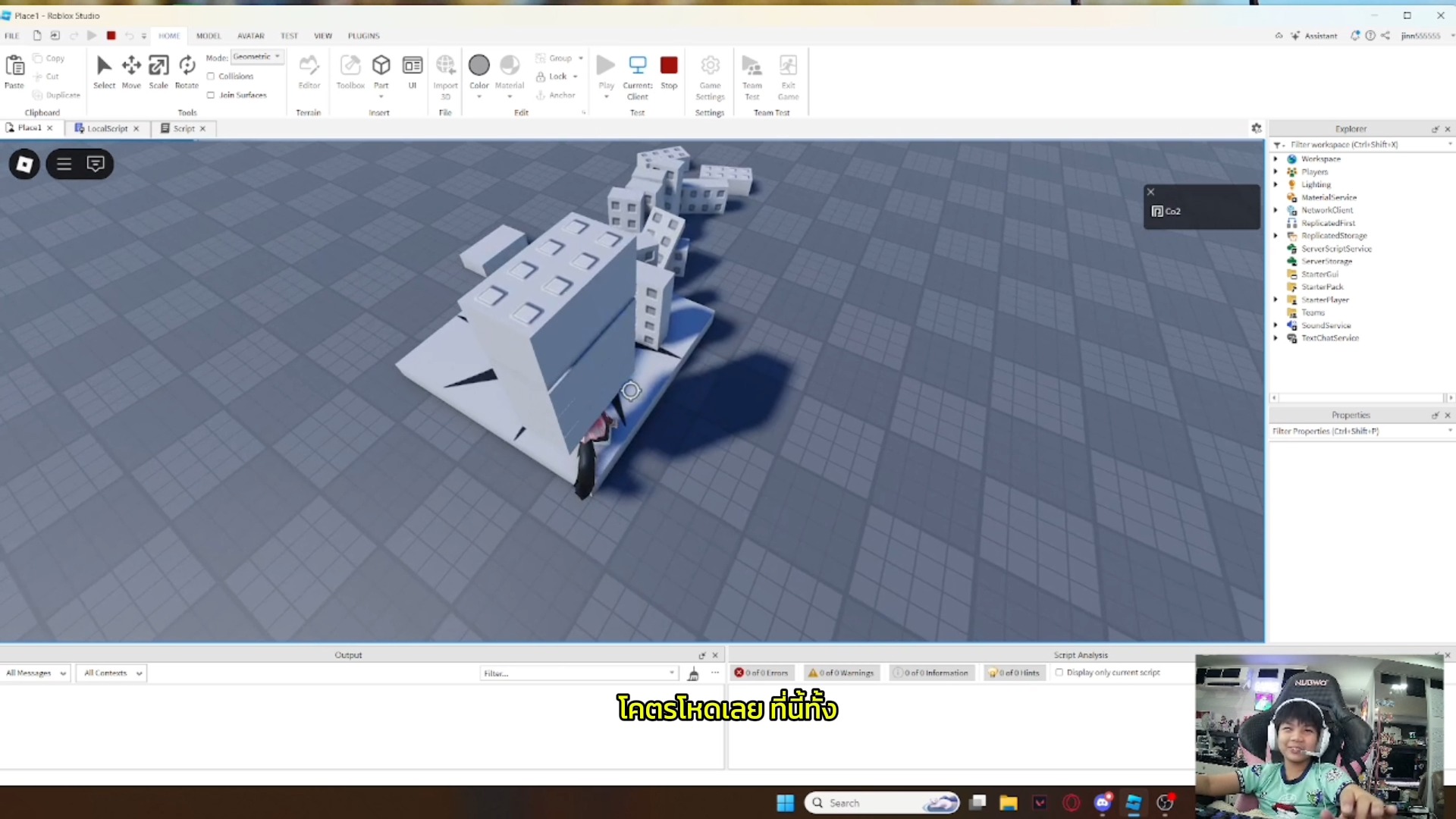
Task: Open the AVATAR ribbon tab
Action: tap(250, 36)
